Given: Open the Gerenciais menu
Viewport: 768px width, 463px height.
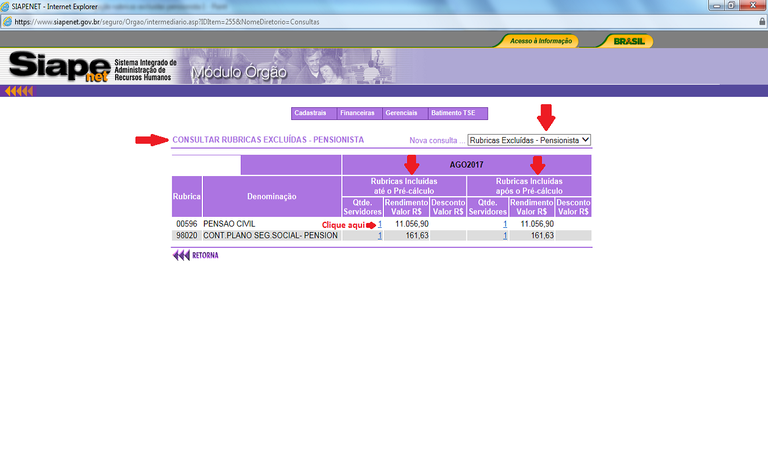Looking at the screenshot, I should tap(401, 113).
